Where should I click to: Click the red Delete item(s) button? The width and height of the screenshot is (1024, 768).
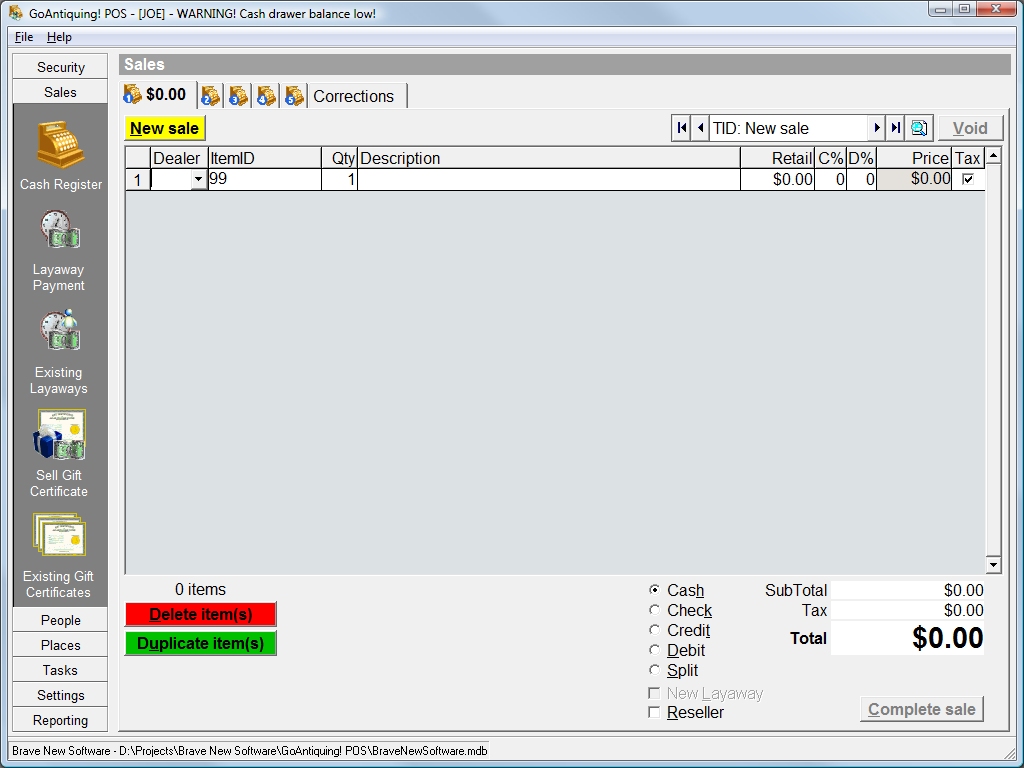(200, 615)
